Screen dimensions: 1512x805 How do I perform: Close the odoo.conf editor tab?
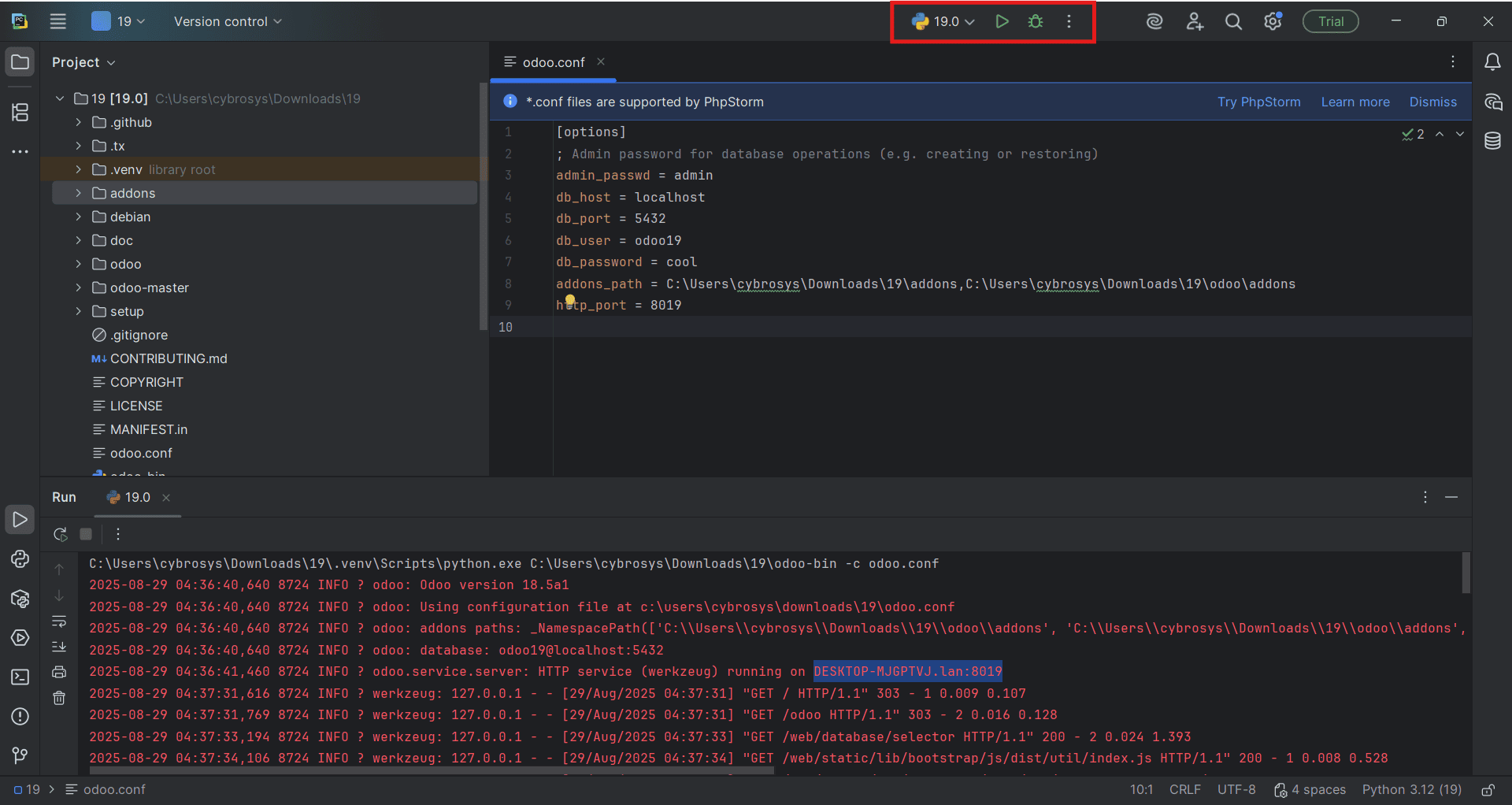601,61
